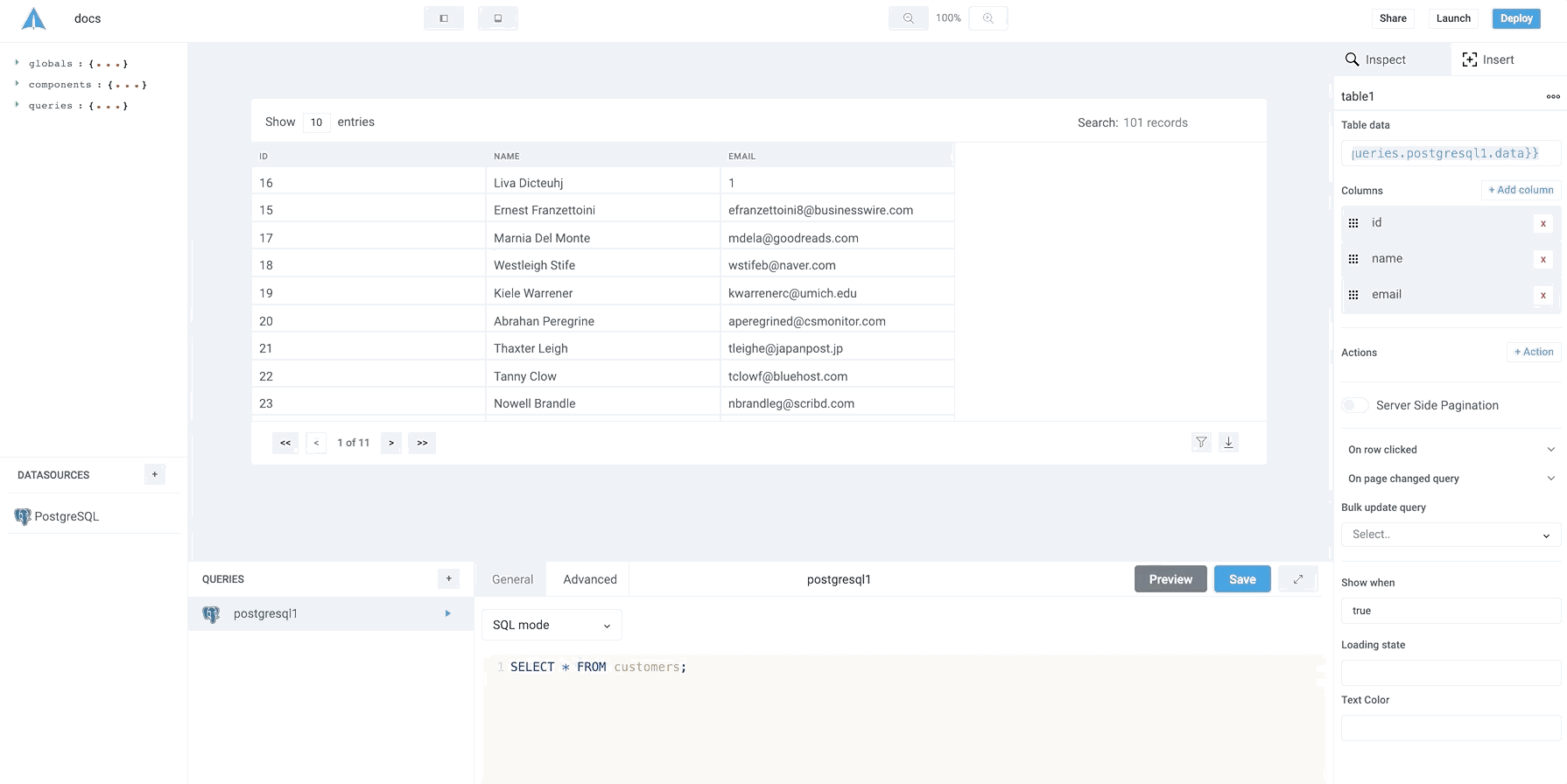Click the zoom out magnifier icon
Image resolution: width=1567 pixels, height=784 pixels.
(908, 18)
